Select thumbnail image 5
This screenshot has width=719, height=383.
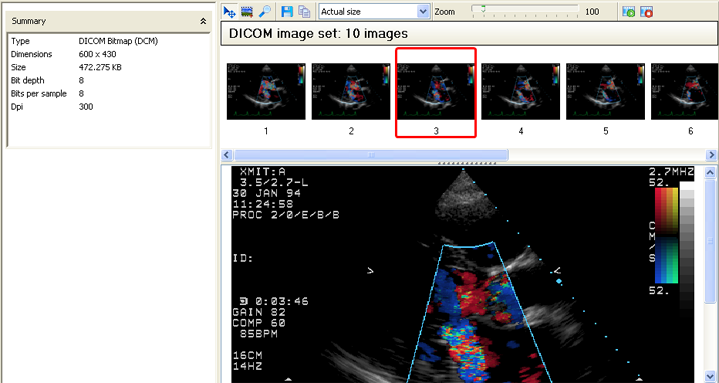(605, 91)
